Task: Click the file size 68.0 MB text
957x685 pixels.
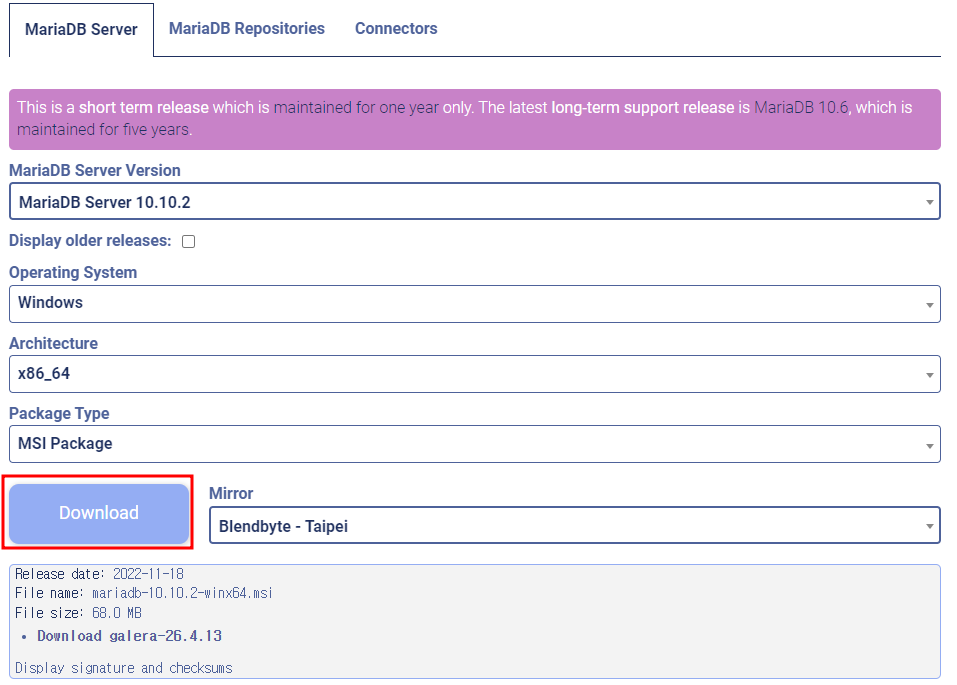Action: 117,612
